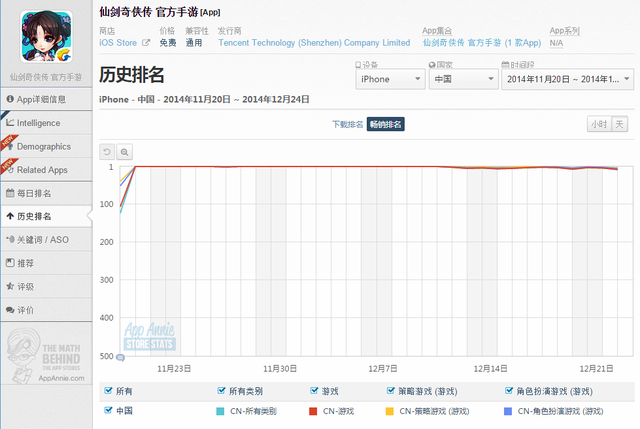Expand the date range dropdown
The height and width of the screenshot is (429, 640).
[567, 79]
